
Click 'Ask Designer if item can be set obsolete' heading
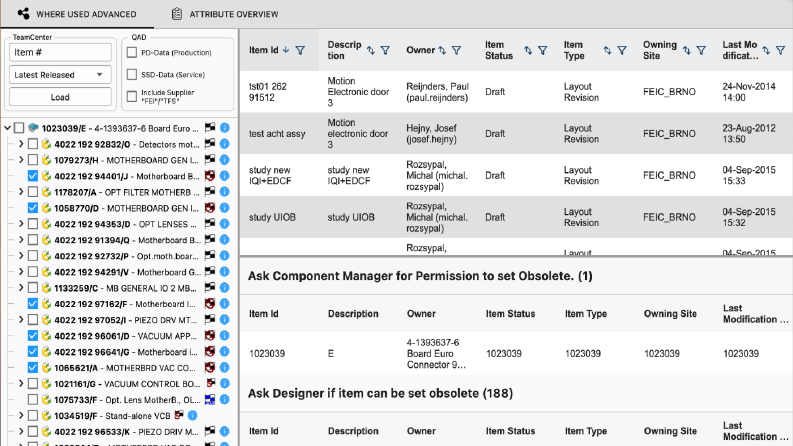point(380,393)
